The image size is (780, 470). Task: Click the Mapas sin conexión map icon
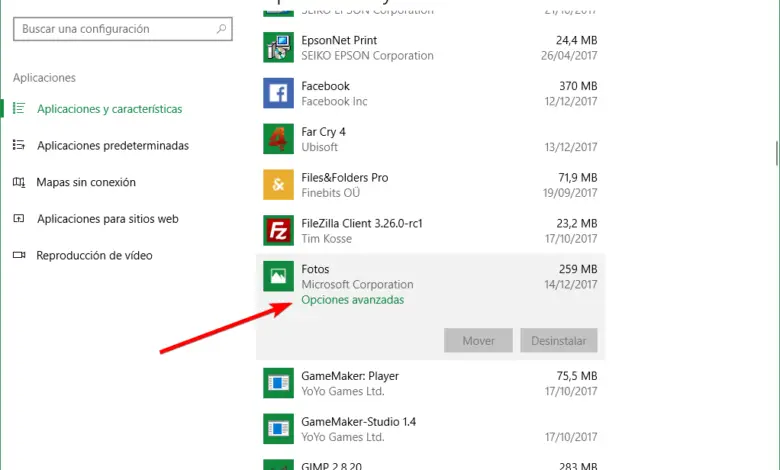coord(19,182)
